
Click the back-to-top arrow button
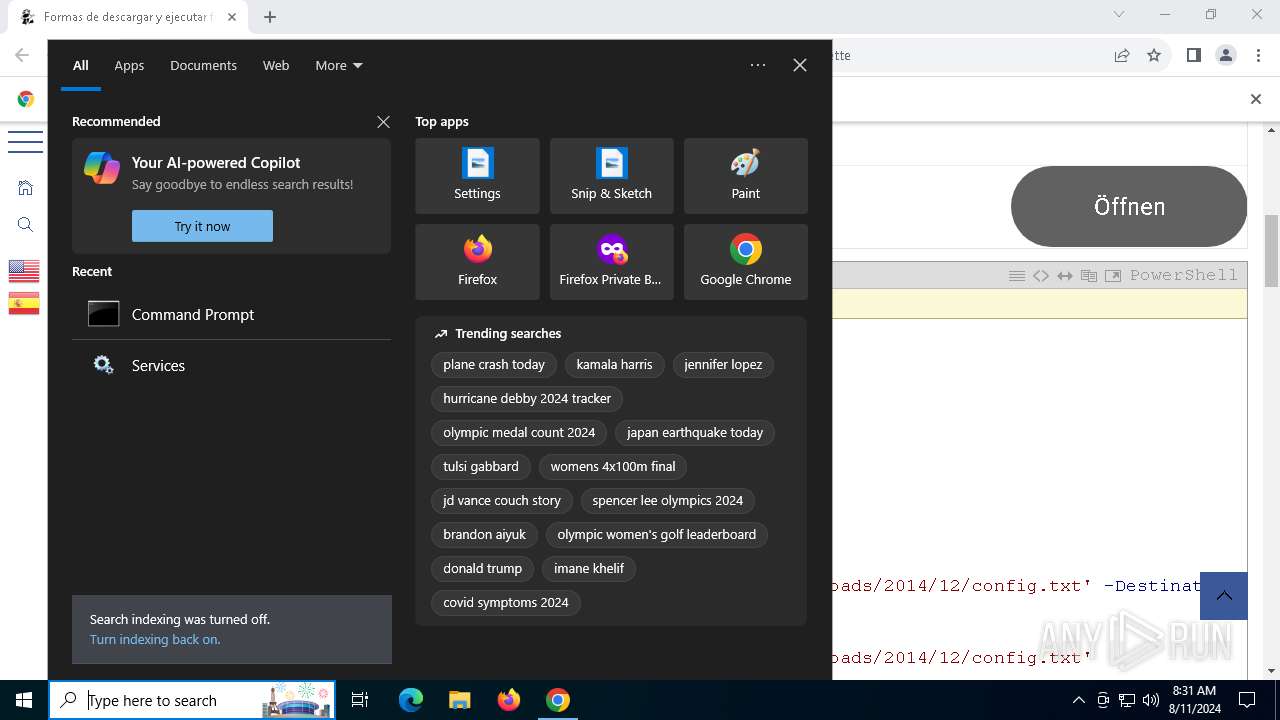[1224, 596]
